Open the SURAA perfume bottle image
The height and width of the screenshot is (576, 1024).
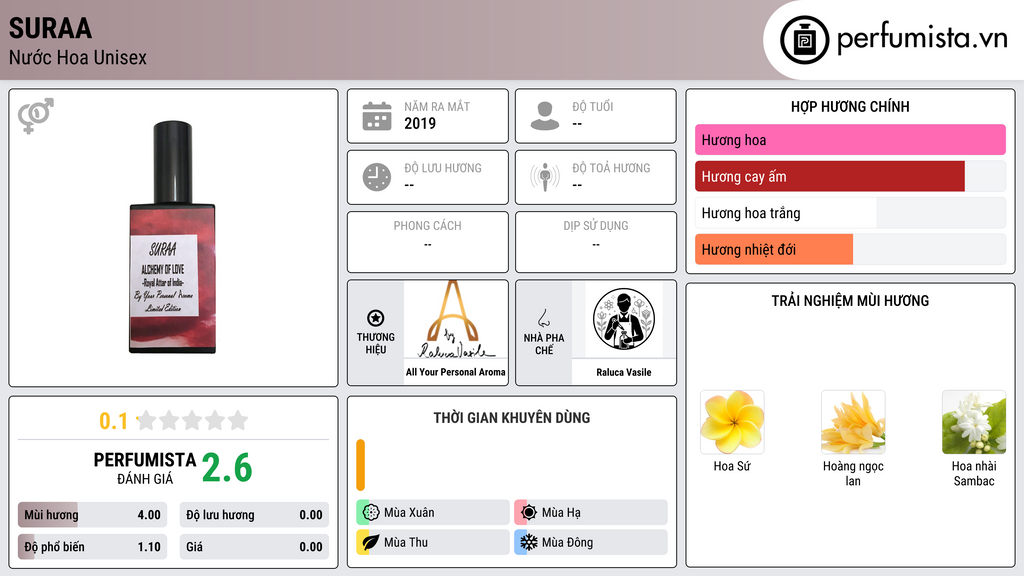tap(172, 238)
